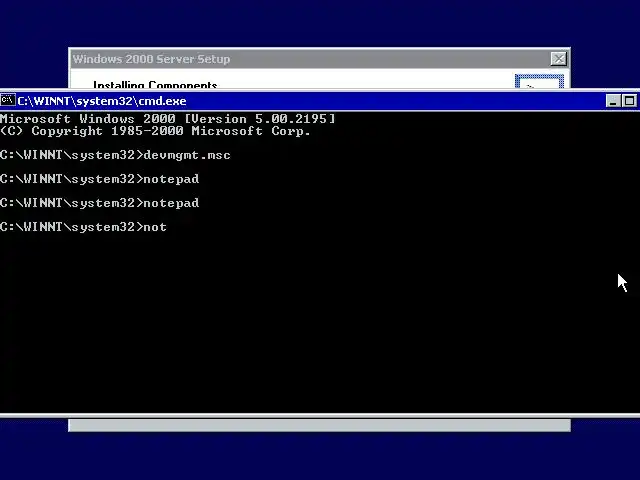This screenshot has width=640, height=480.
Task: Minimize the cmd.exe window
Action: pos(613,101)
